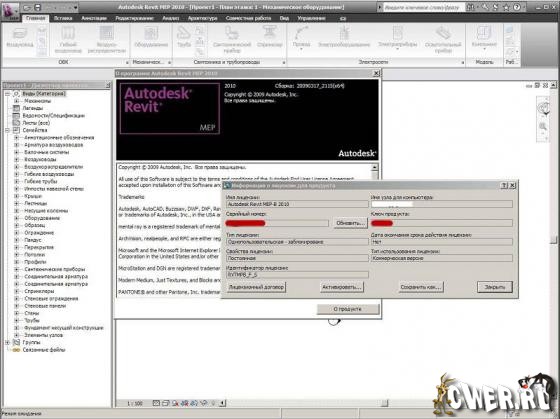Click the Идентификатор лицензии field
Screen dimensions: 560x419
pyautogui.click(x=297, y=275)
